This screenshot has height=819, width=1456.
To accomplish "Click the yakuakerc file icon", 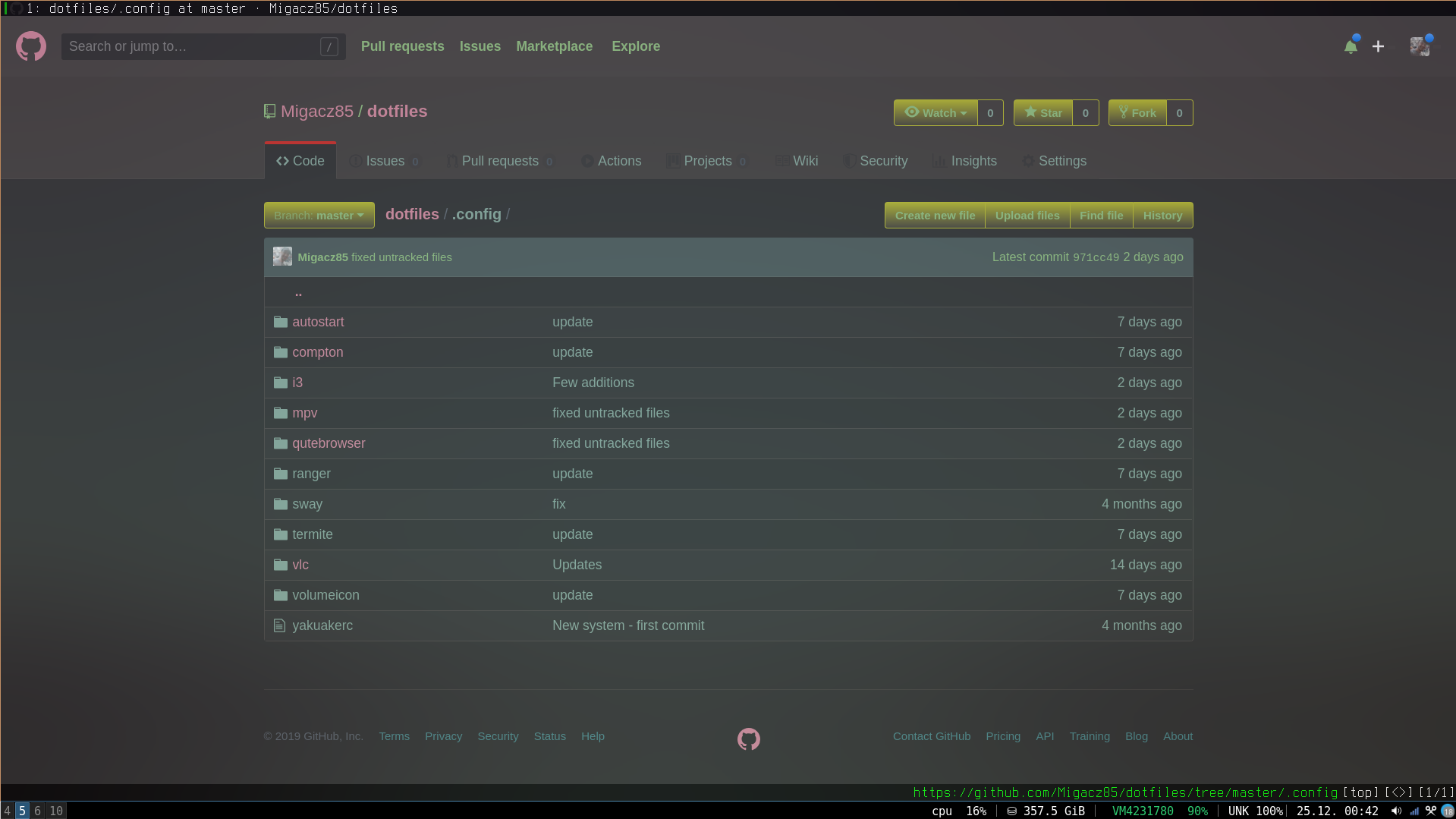I will tap(279, 625).
